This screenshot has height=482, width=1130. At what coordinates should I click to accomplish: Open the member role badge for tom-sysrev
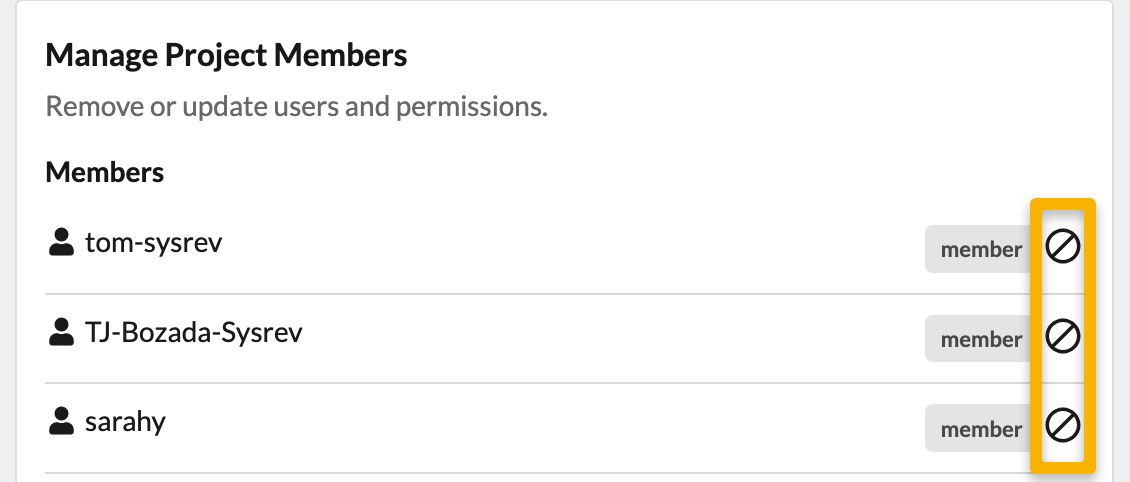click(980, 249)
